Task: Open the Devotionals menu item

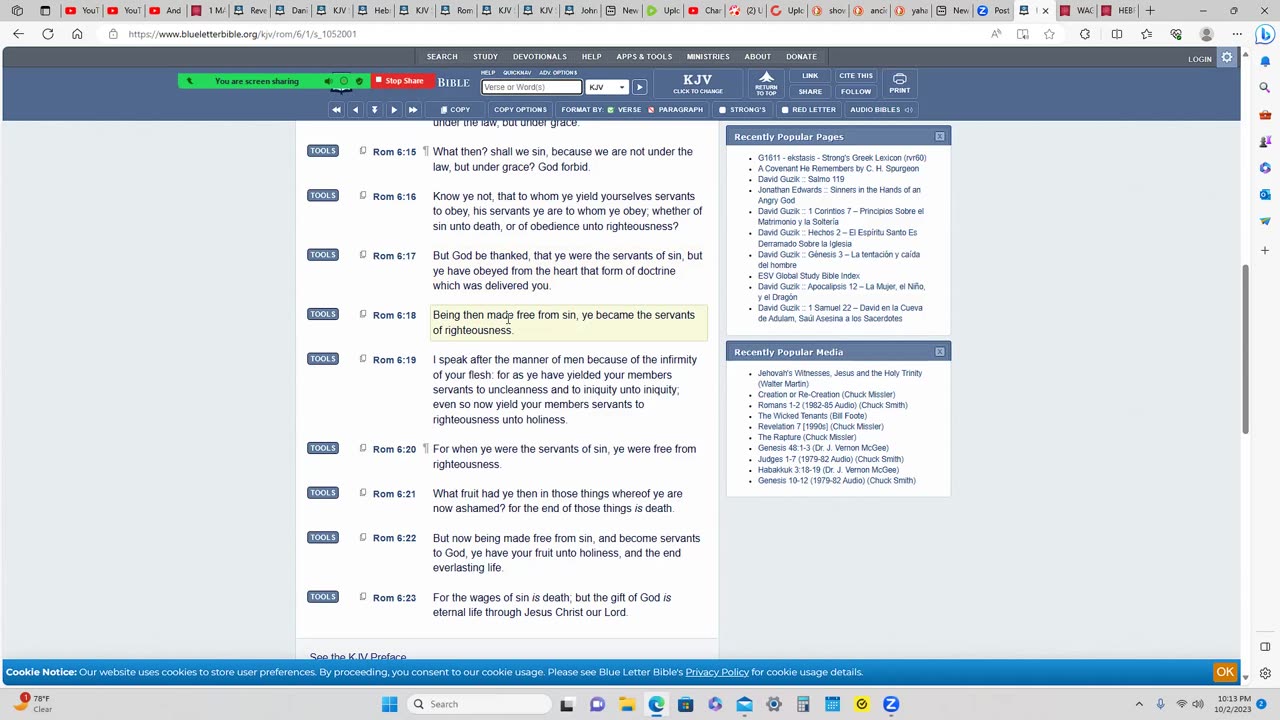Action: [540, 57]
